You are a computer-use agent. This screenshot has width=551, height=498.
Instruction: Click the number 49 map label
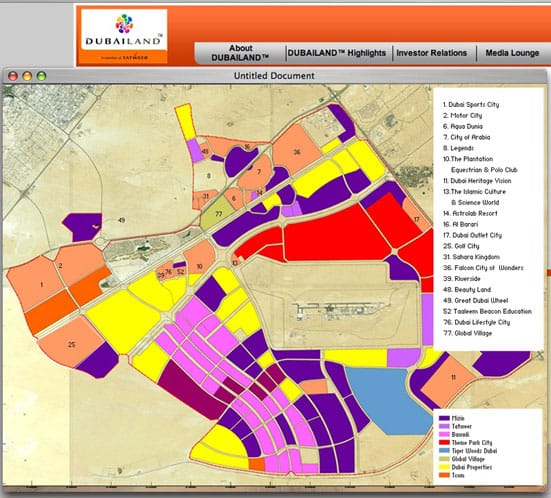122,220
